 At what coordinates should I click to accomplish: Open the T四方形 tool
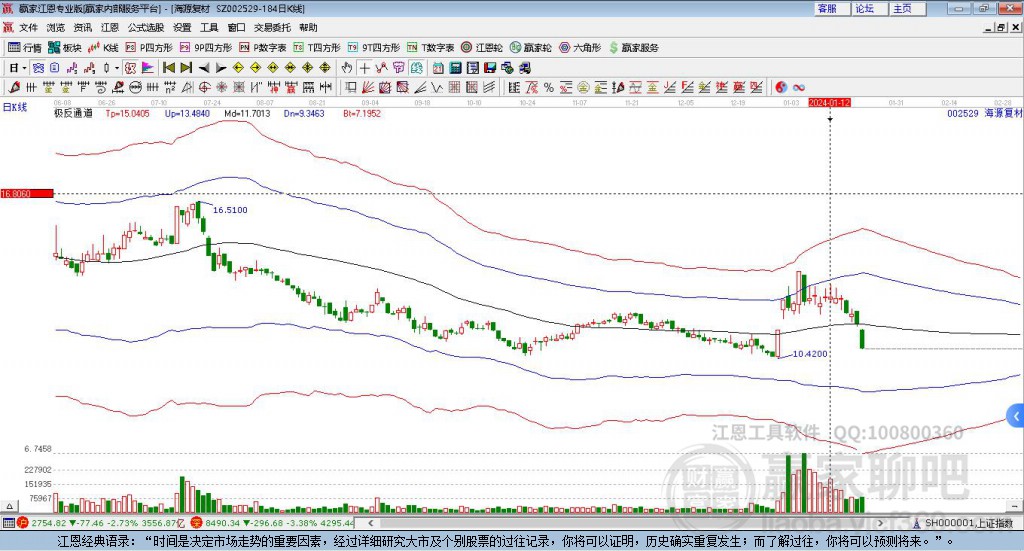point(317,48)
